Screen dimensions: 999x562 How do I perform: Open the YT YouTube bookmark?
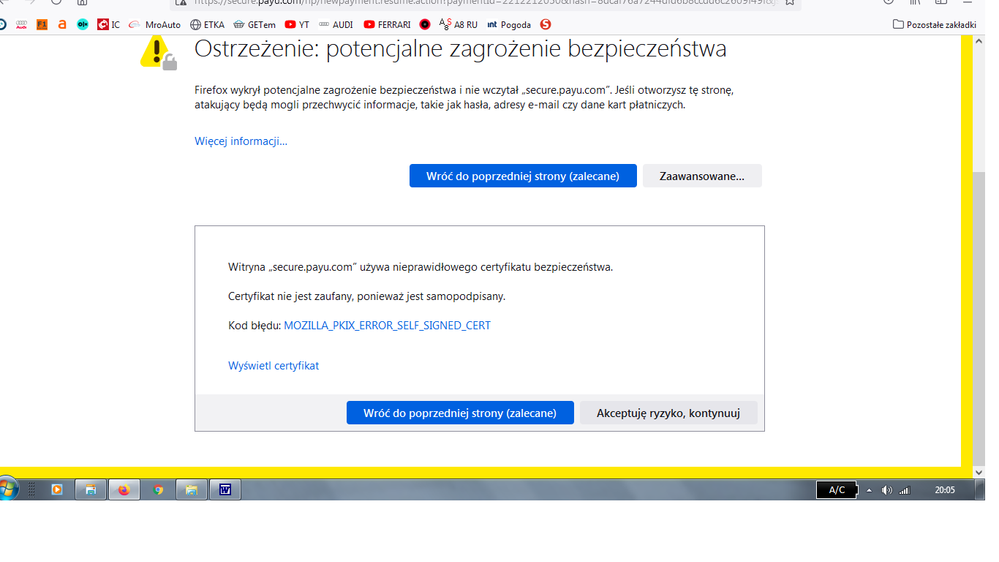point(297,25)
